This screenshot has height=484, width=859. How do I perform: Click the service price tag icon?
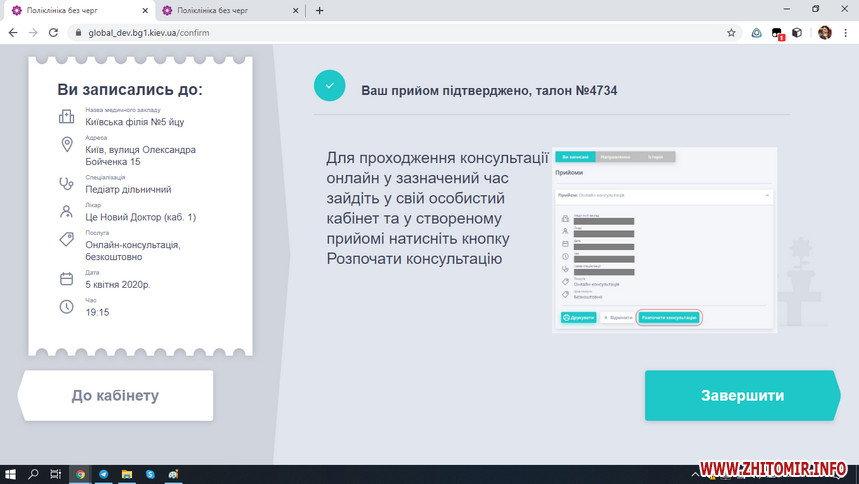[x=67, y=240]
